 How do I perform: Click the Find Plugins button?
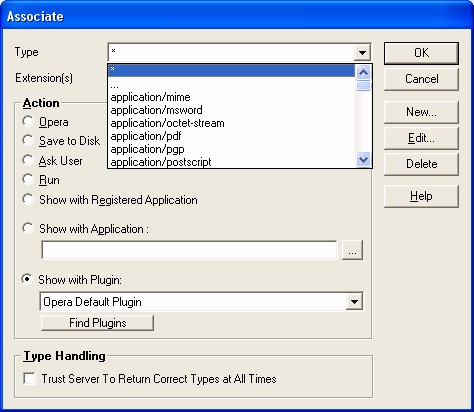click(x=97, y=323)
